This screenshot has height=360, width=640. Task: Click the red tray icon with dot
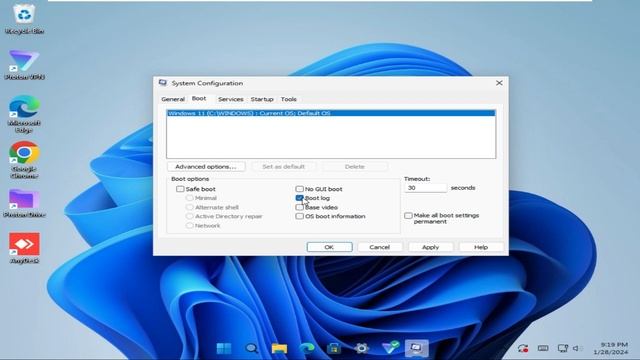[x=523, y=348]
